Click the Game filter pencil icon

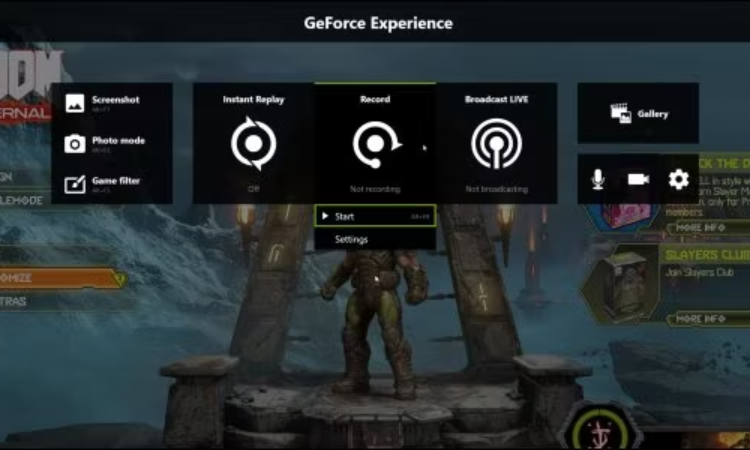tap(75, 184)
